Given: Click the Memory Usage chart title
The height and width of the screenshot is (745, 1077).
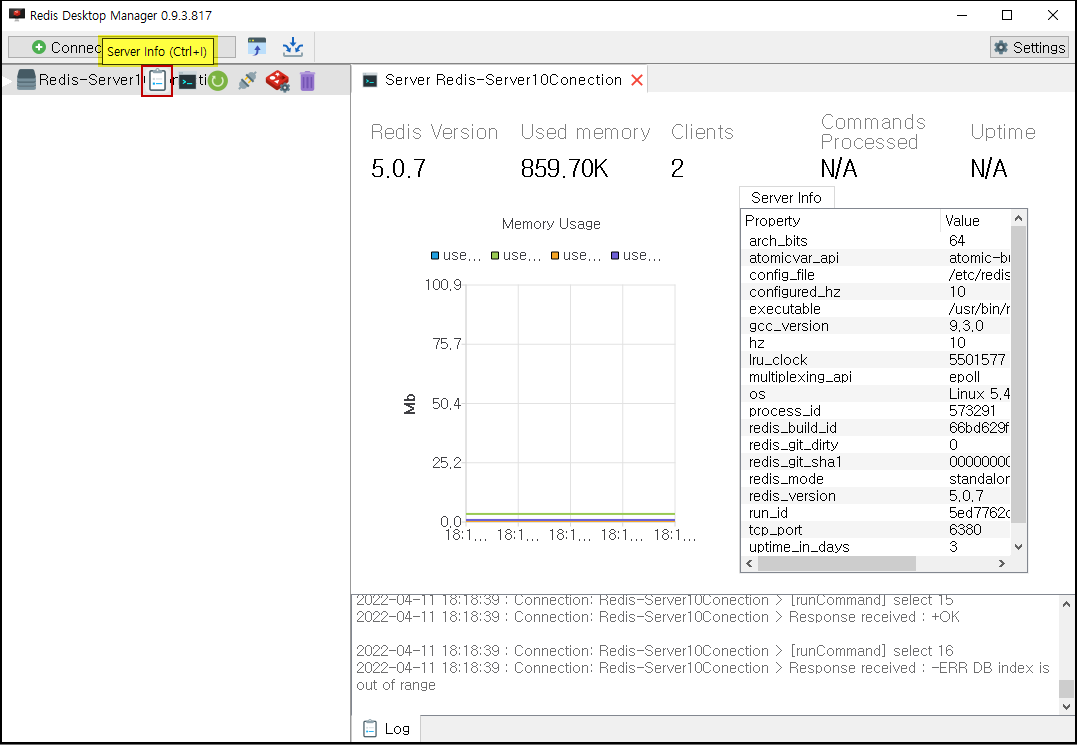Looking at the screenshot, I should [x=551, y=224].
